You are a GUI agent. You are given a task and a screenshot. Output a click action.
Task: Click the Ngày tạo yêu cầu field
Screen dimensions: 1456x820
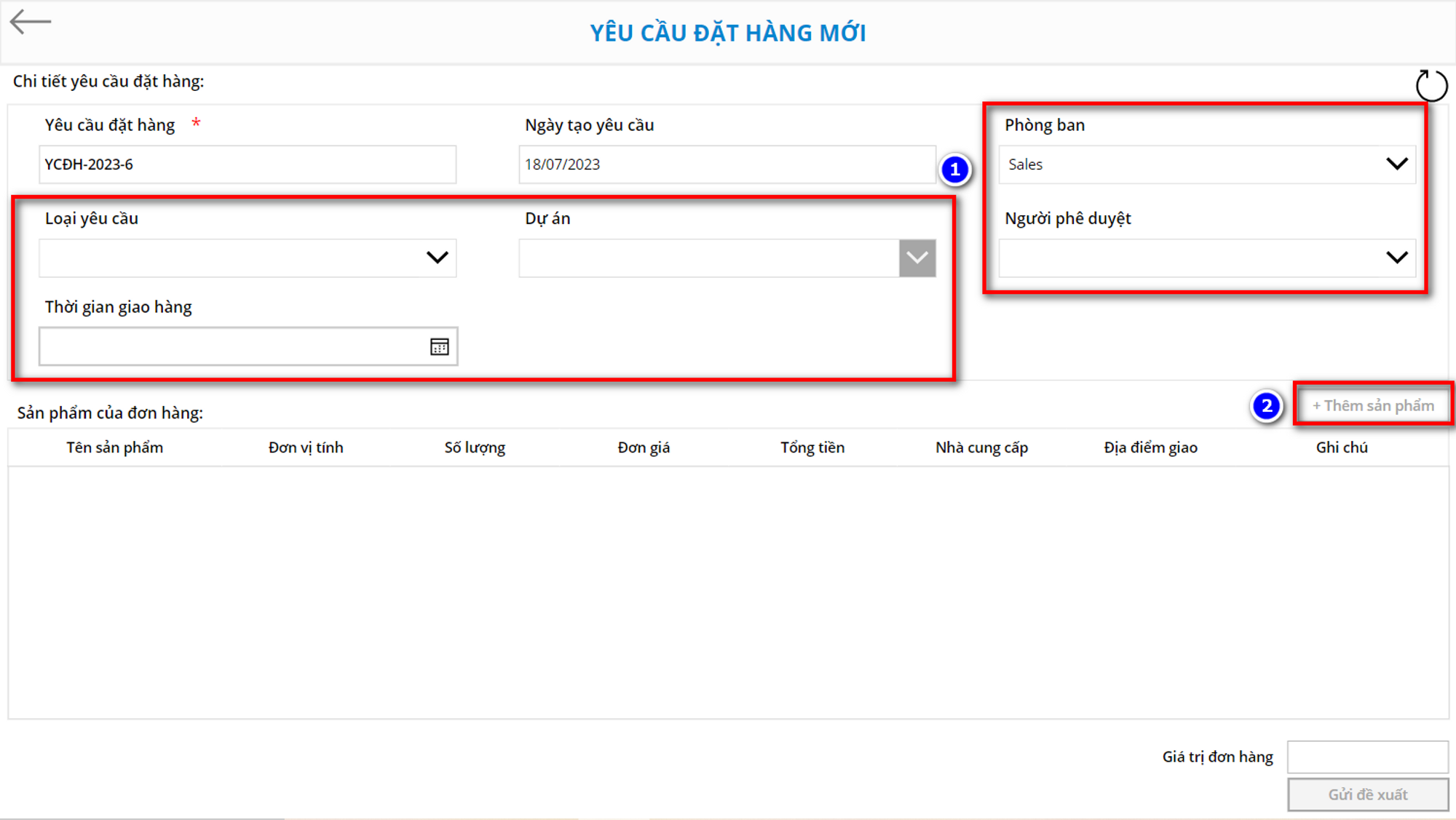pos(727,164)
